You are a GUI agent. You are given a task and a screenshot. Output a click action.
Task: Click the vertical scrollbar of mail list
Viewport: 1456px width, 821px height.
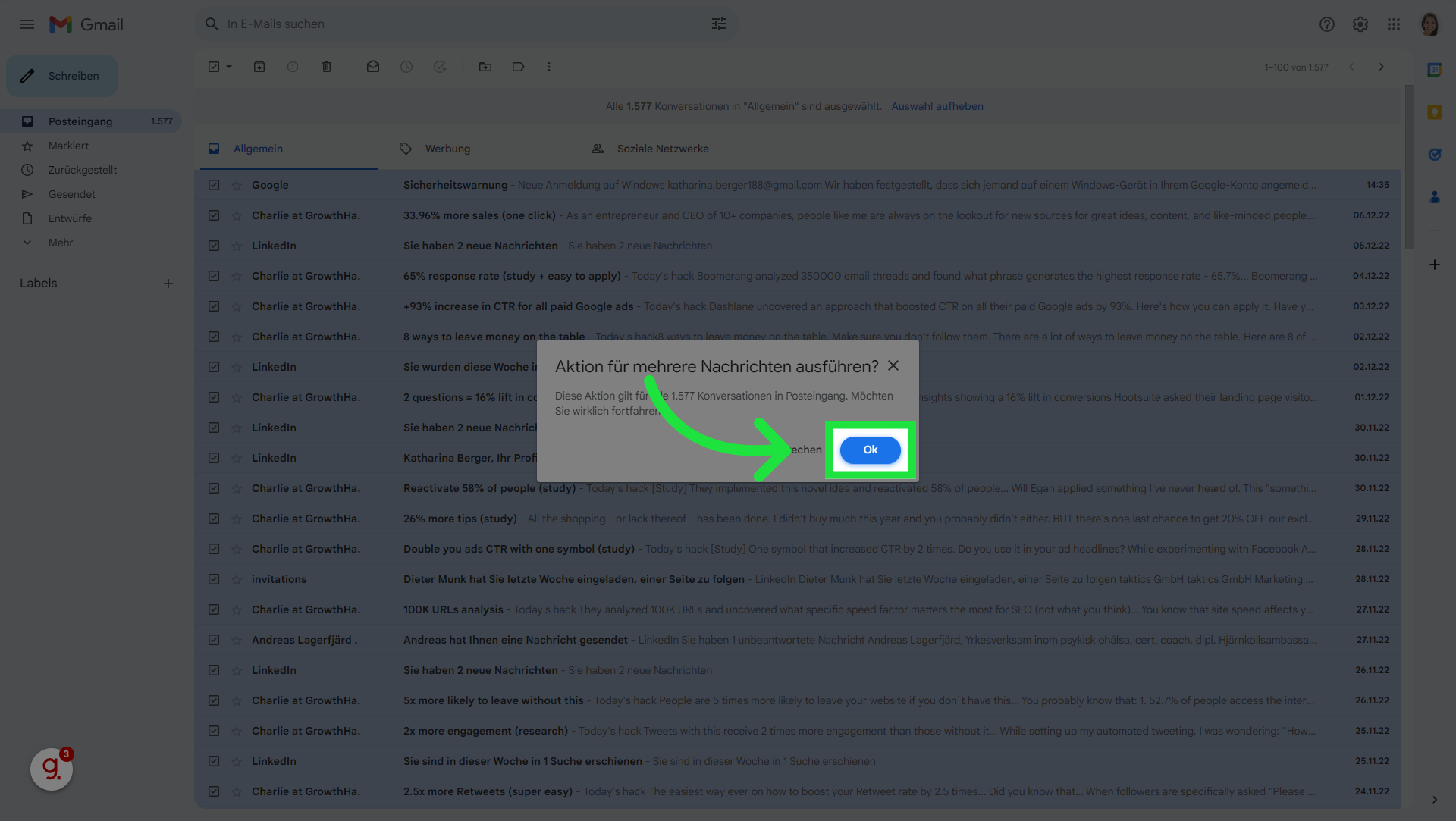(1409, 167)
